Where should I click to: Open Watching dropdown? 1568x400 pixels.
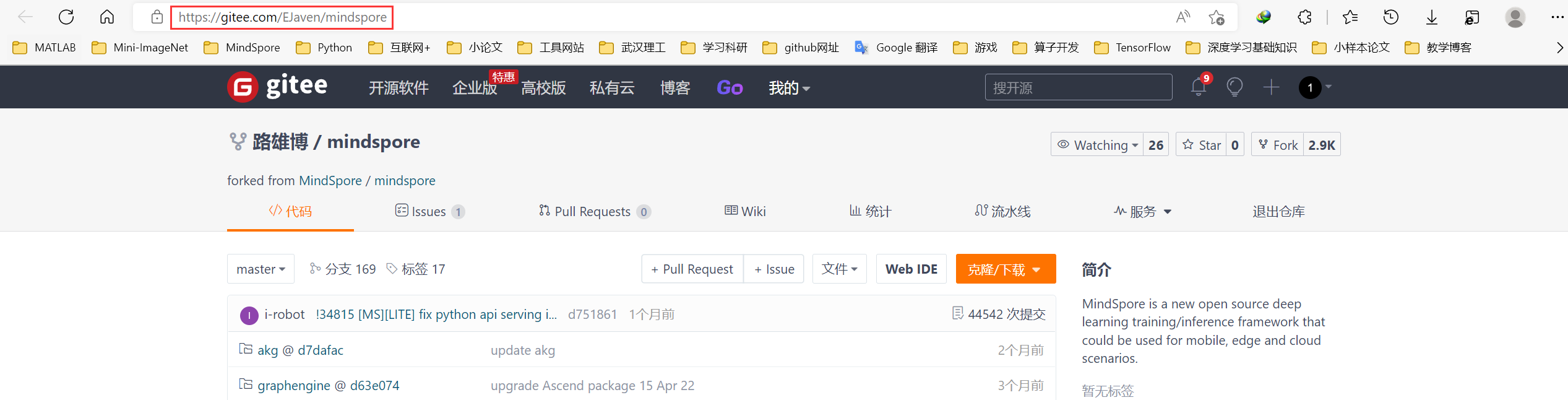click(x=1097, y=144)
